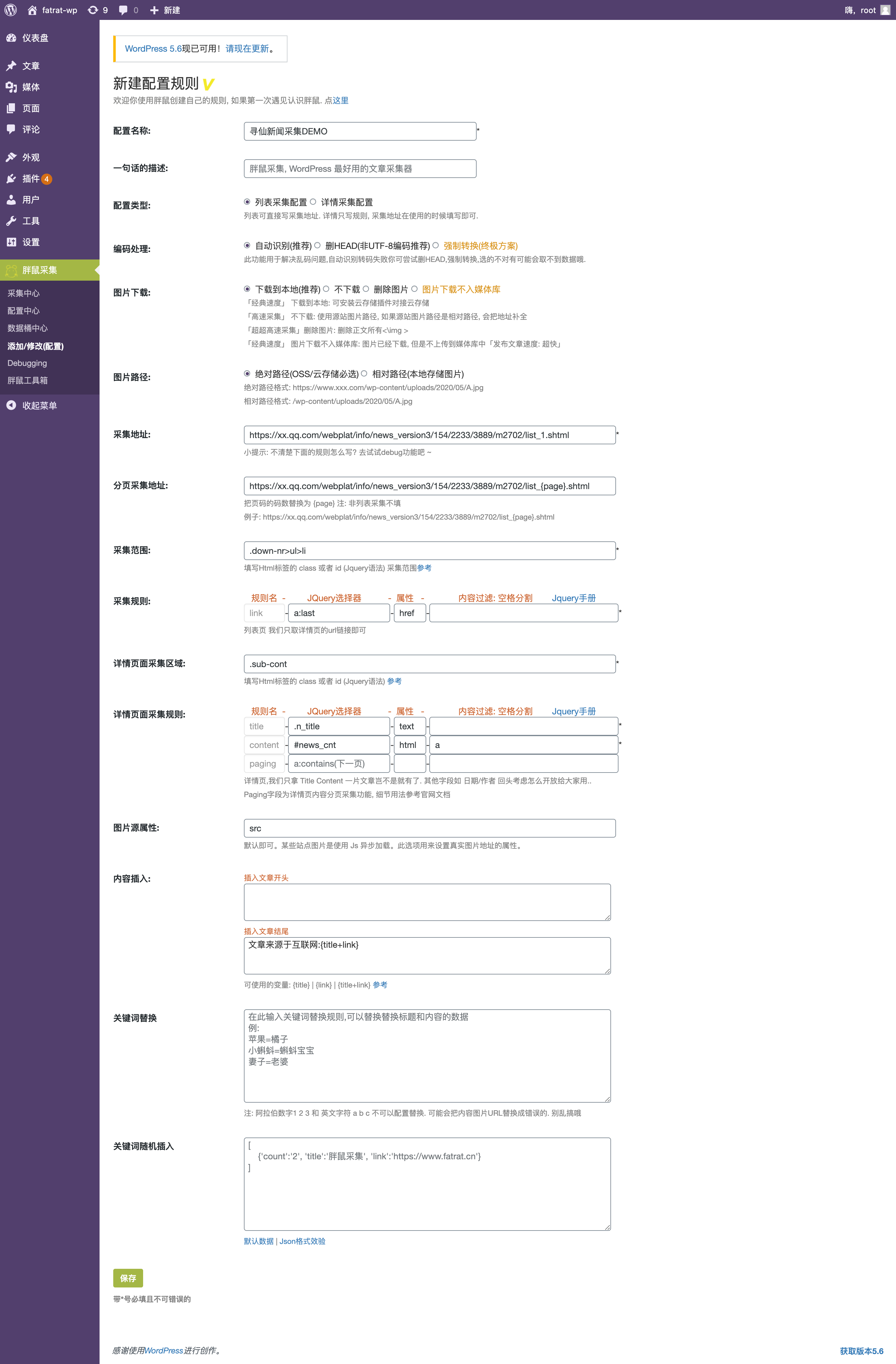The width and height of the screenshot is (896, 1364).
Task: Click the #news_cnt selector field
Action: tap(339, 745)
